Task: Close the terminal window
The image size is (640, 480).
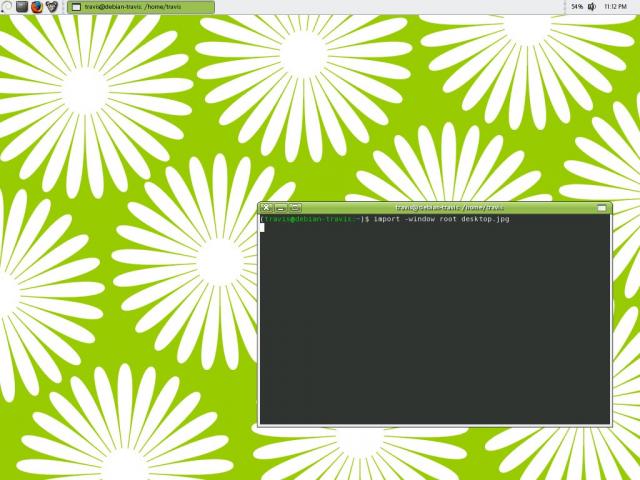Action: click(x=266, y=208)
